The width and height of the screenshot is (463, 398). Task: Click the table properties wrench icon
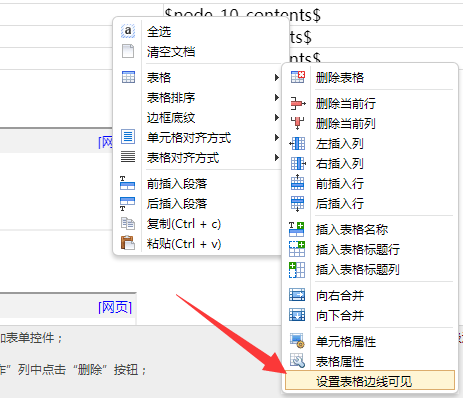[297, 361]
